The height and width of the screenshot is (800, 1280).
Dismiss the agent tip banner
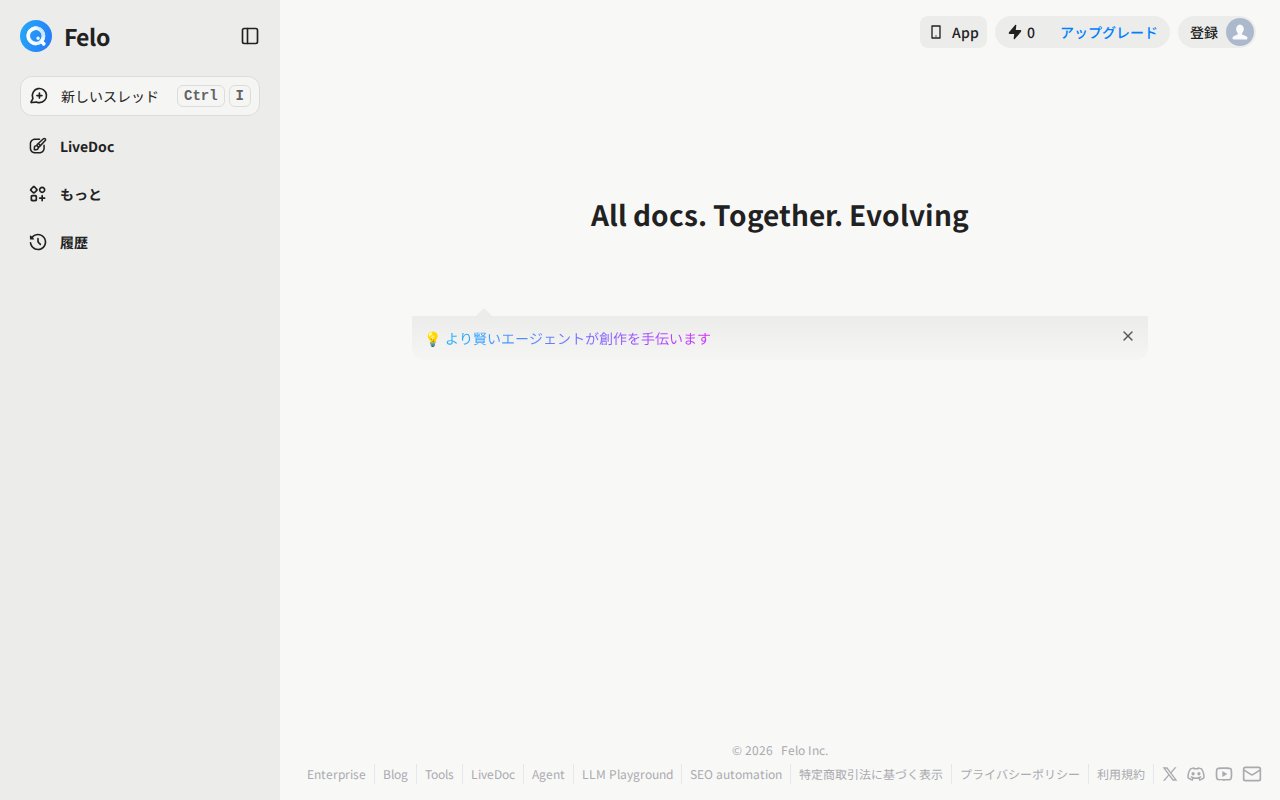tap(1128, 336)
